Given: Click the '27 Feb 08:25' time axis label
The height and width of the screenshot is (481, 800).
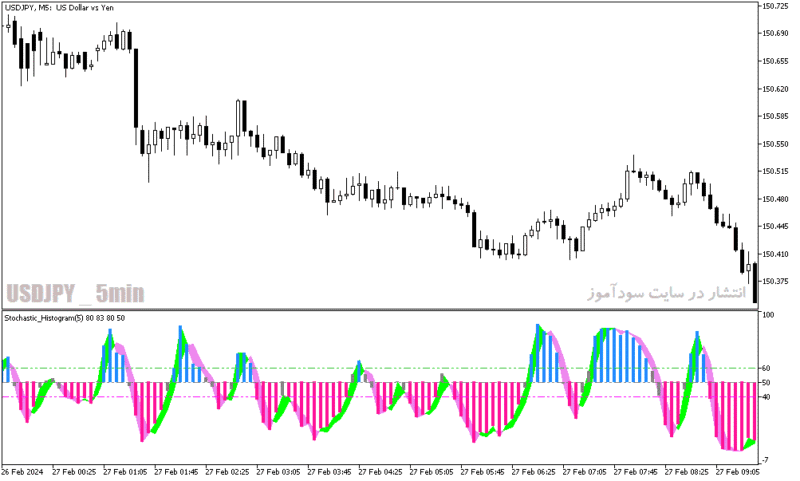Looking at the screenshot, I should [x=687, y=472].
